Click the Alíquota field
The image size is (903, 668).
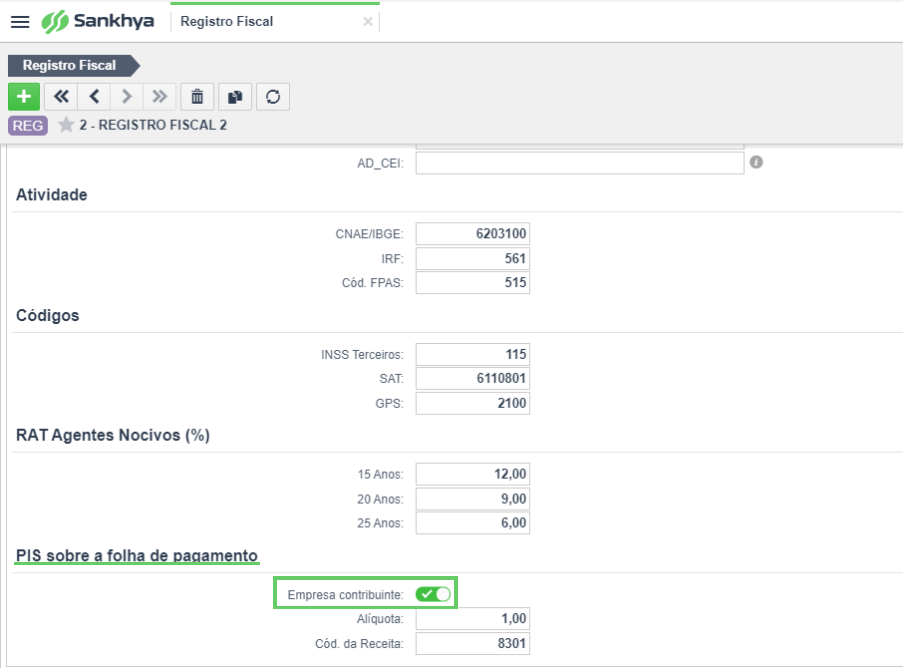click(472, 619)
